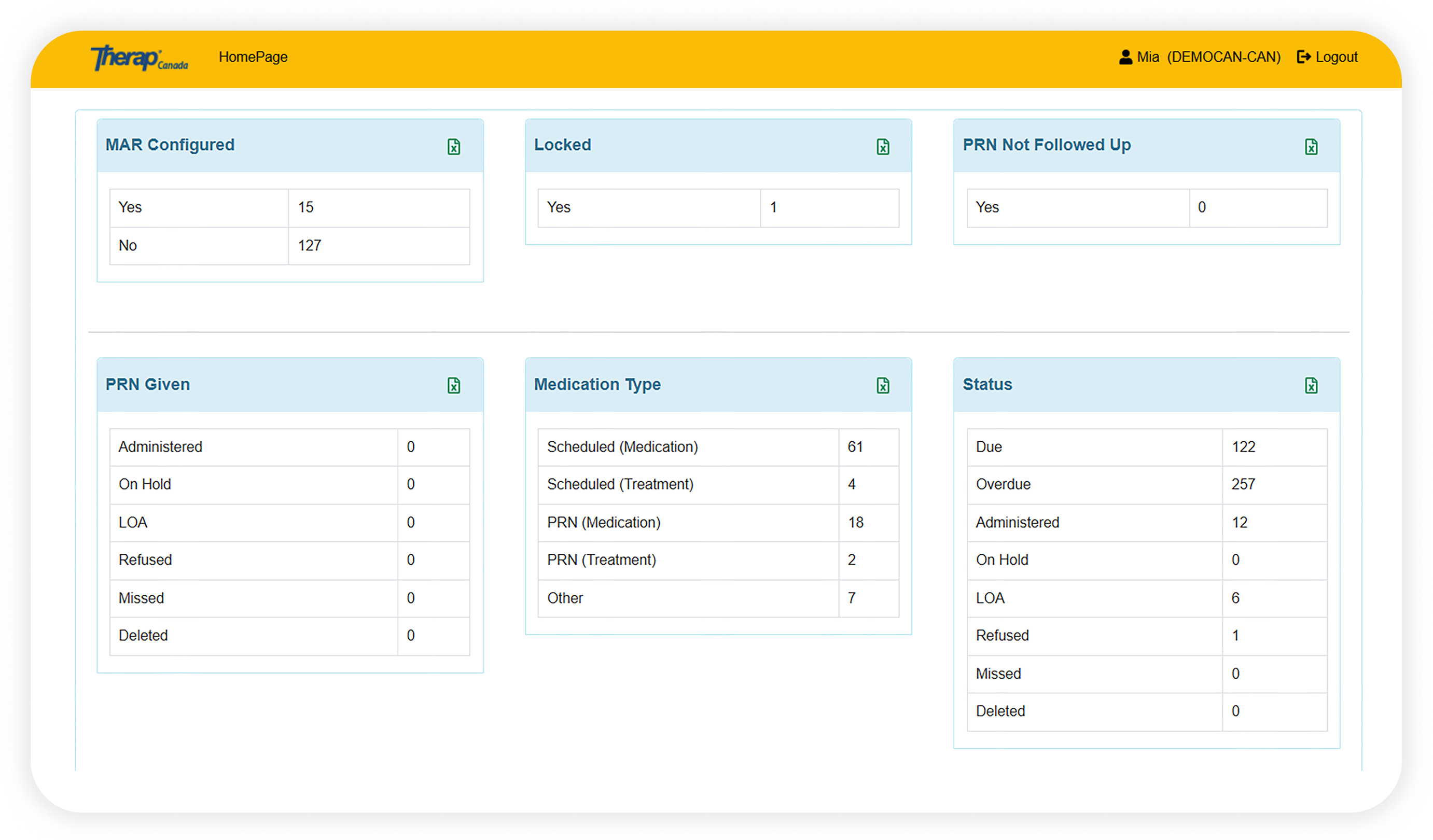1433x840 pixels.
Task: Click the PRN Given Missed label
Action: pyautogui.click(x=141, y=598)
